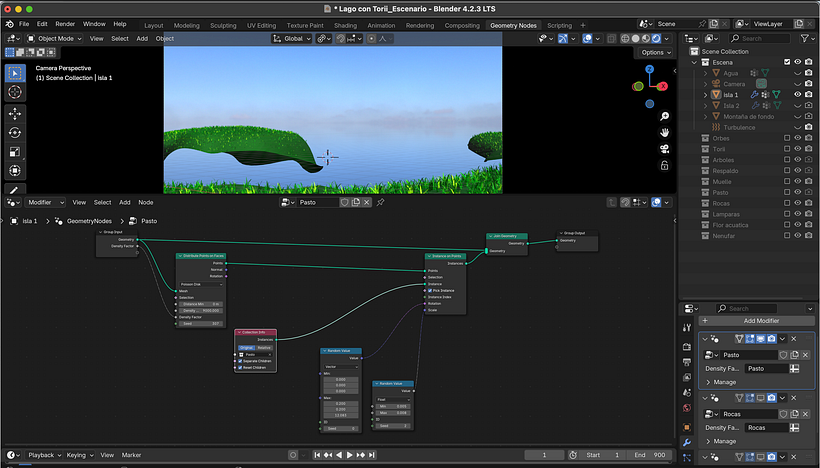Toggle eye visibility for Nenufar collection
Image resolution: width=820 pixels, height=468 pixels.
[x=798, y=236]
